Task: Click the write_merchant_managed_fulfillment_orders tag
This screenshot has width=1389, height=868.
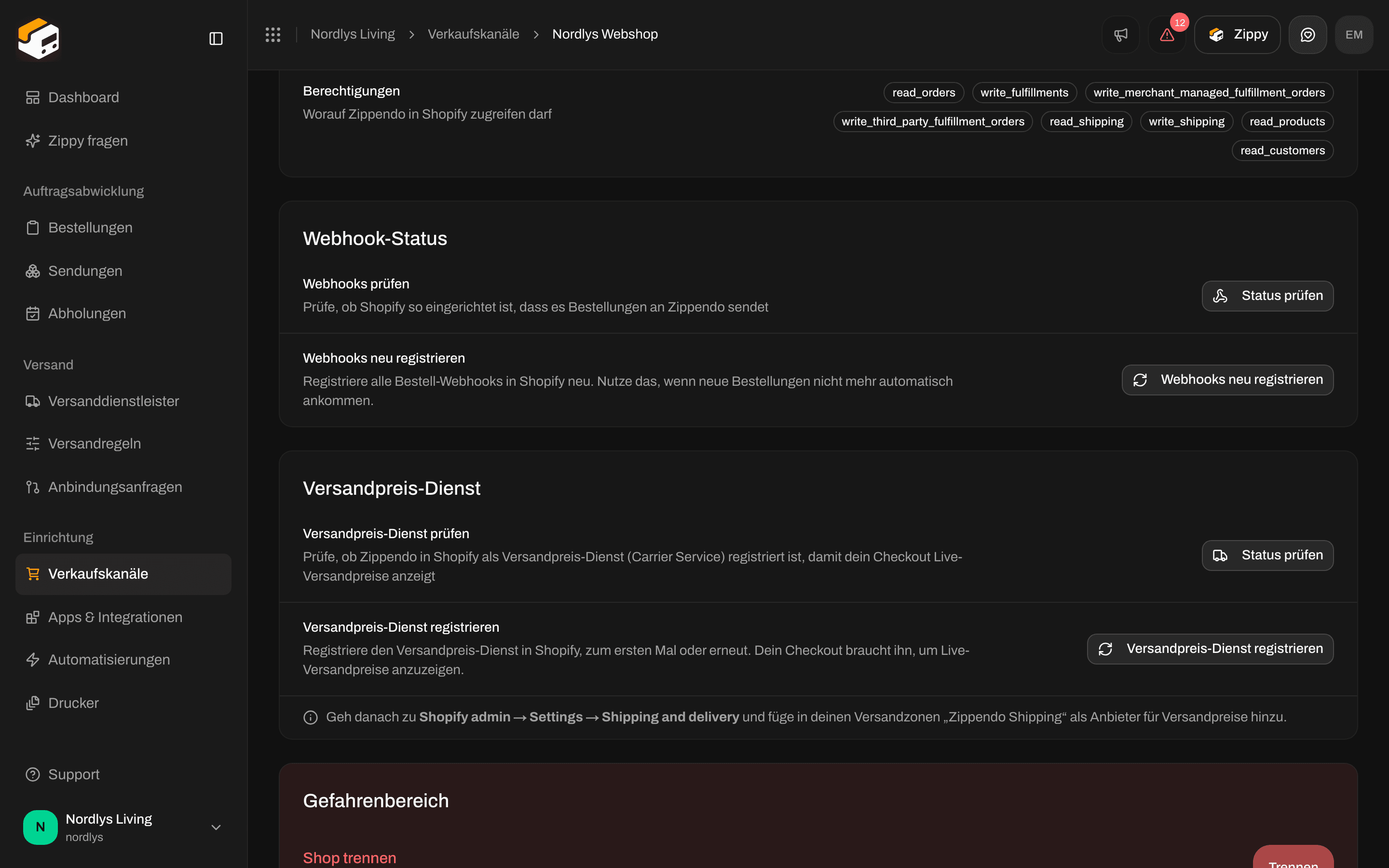Action: point(1210,93)
